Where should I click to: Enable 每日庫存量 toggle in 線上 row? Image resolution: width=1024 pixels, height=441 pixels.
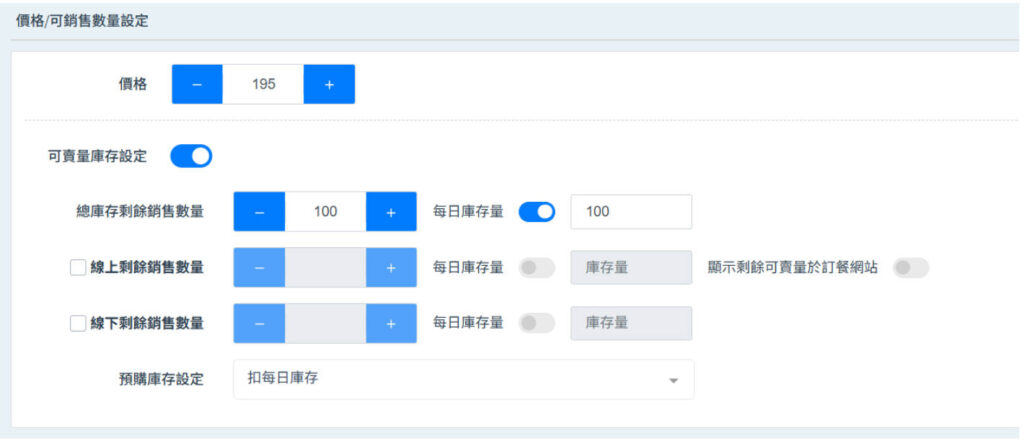(x=537, y=268)
